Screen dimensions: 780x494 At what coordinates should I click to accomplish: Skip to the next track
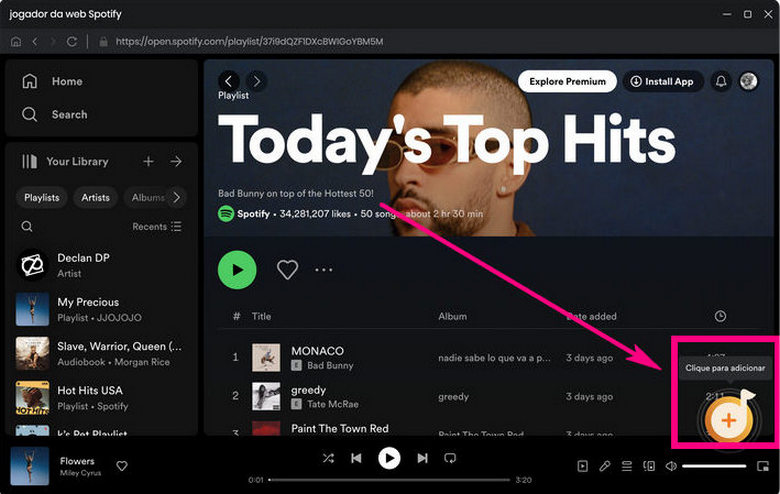(422, 458)
